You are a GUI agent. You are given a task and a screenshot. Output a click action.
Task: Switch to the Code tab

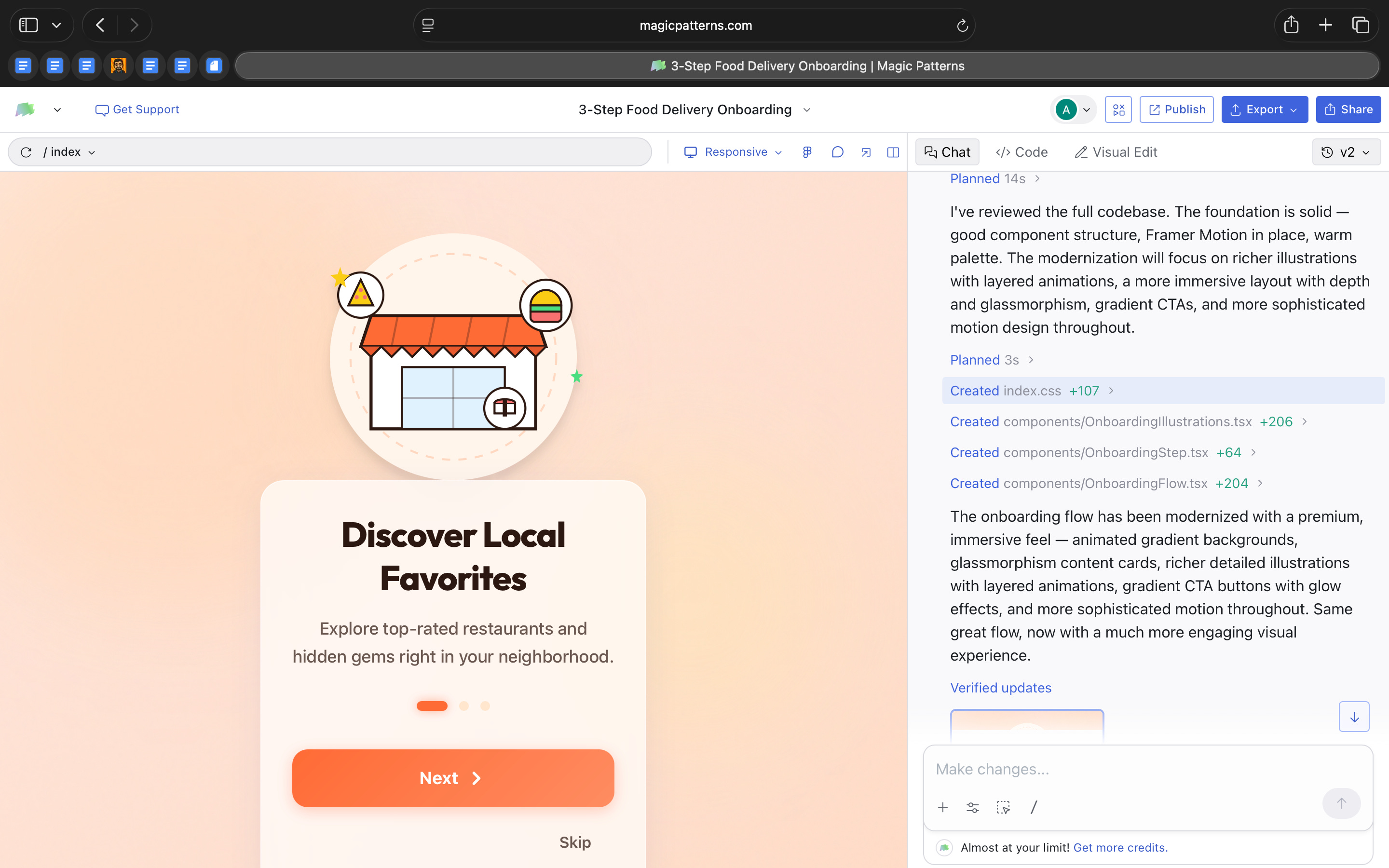[1021, 152]
